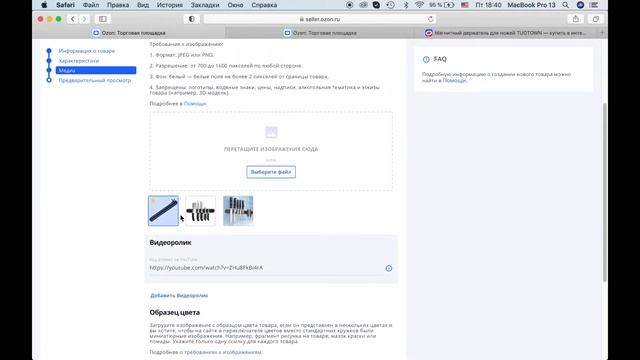Open Помощь link under image requirements

(195, 104)
